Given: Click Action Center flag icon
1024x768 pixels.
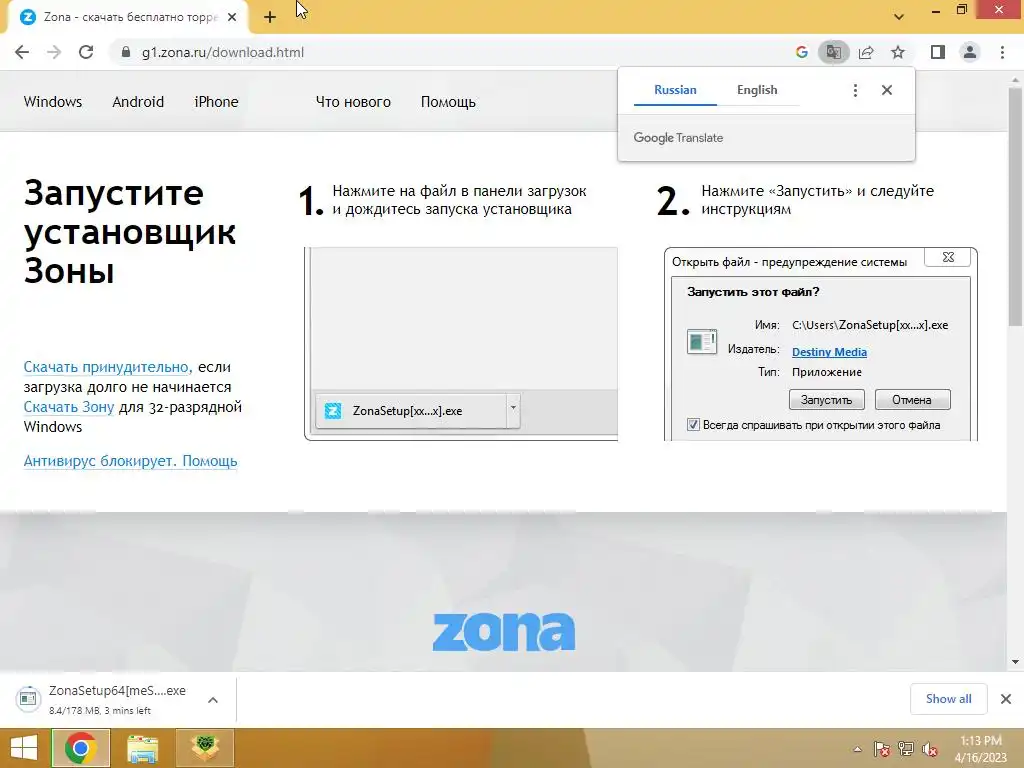Looking at the screenshot, I should tap(881, 749).
